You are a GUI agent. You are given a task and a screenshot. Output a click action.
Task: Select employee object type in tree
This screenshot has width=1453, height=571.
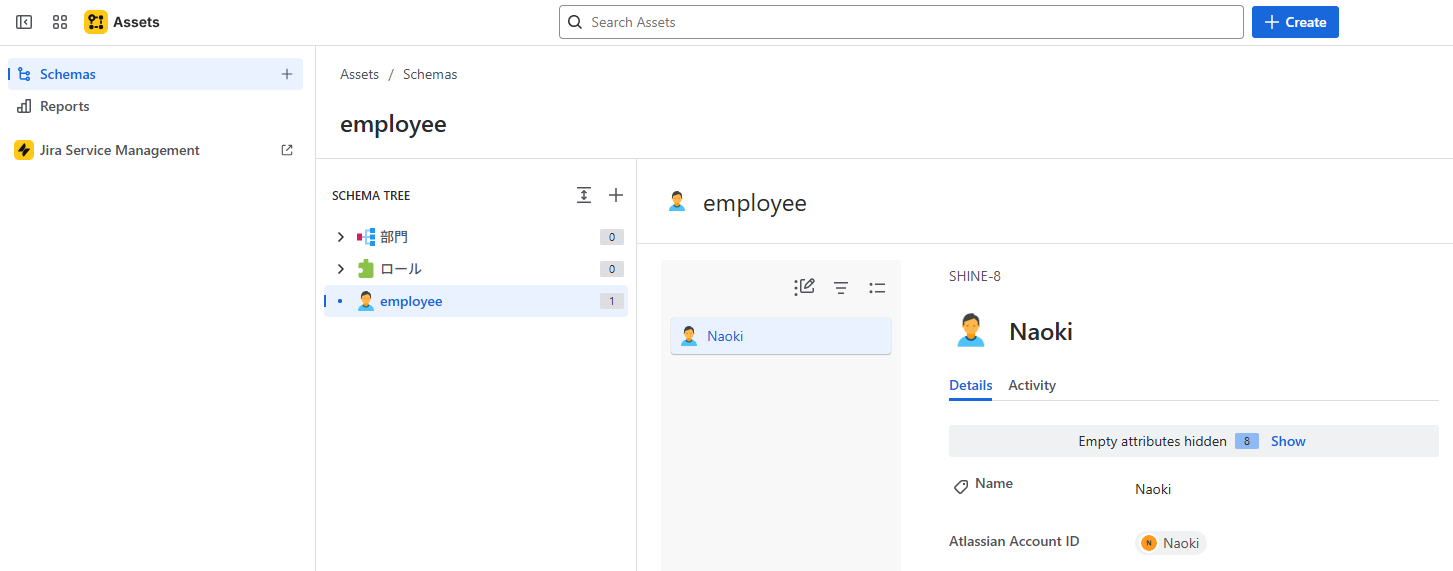tap(476, 301)
